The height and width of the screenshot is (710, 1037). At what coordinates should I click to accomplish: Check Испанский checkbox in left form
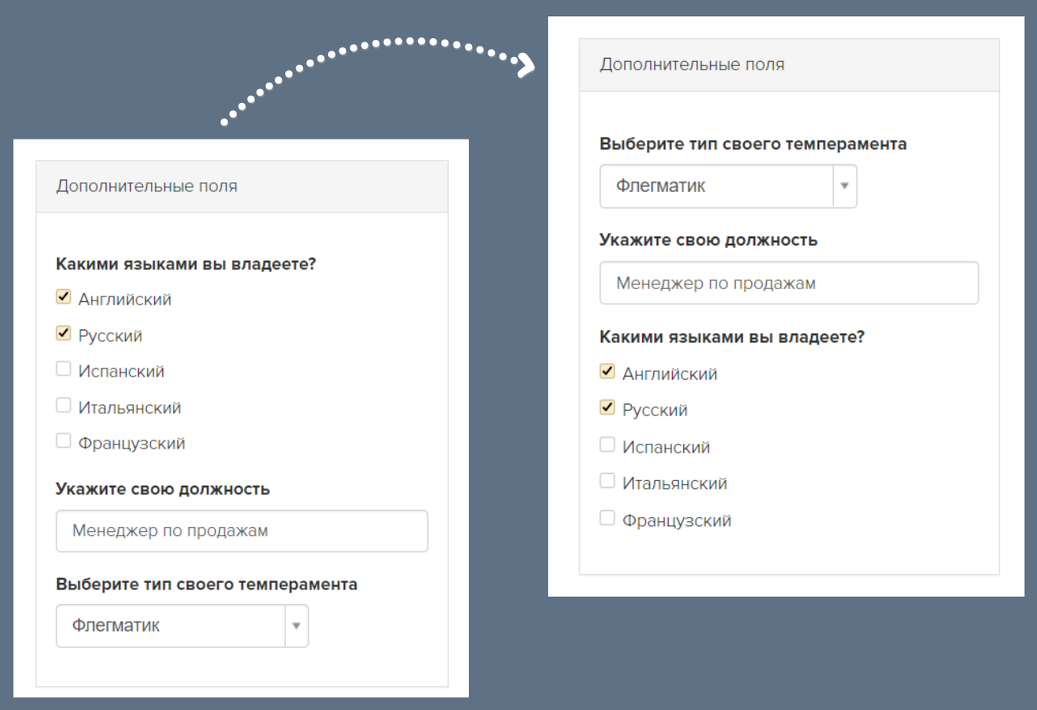63,369
